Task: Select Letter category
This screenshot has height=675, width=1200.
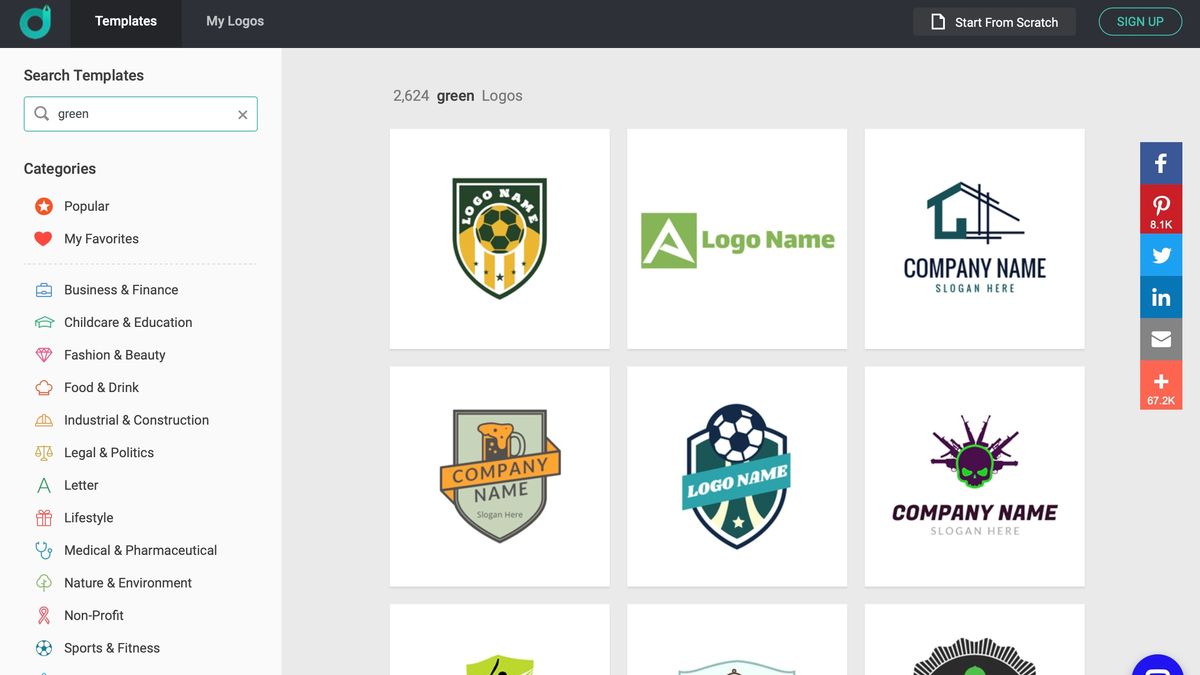Action: coord(81,486)
